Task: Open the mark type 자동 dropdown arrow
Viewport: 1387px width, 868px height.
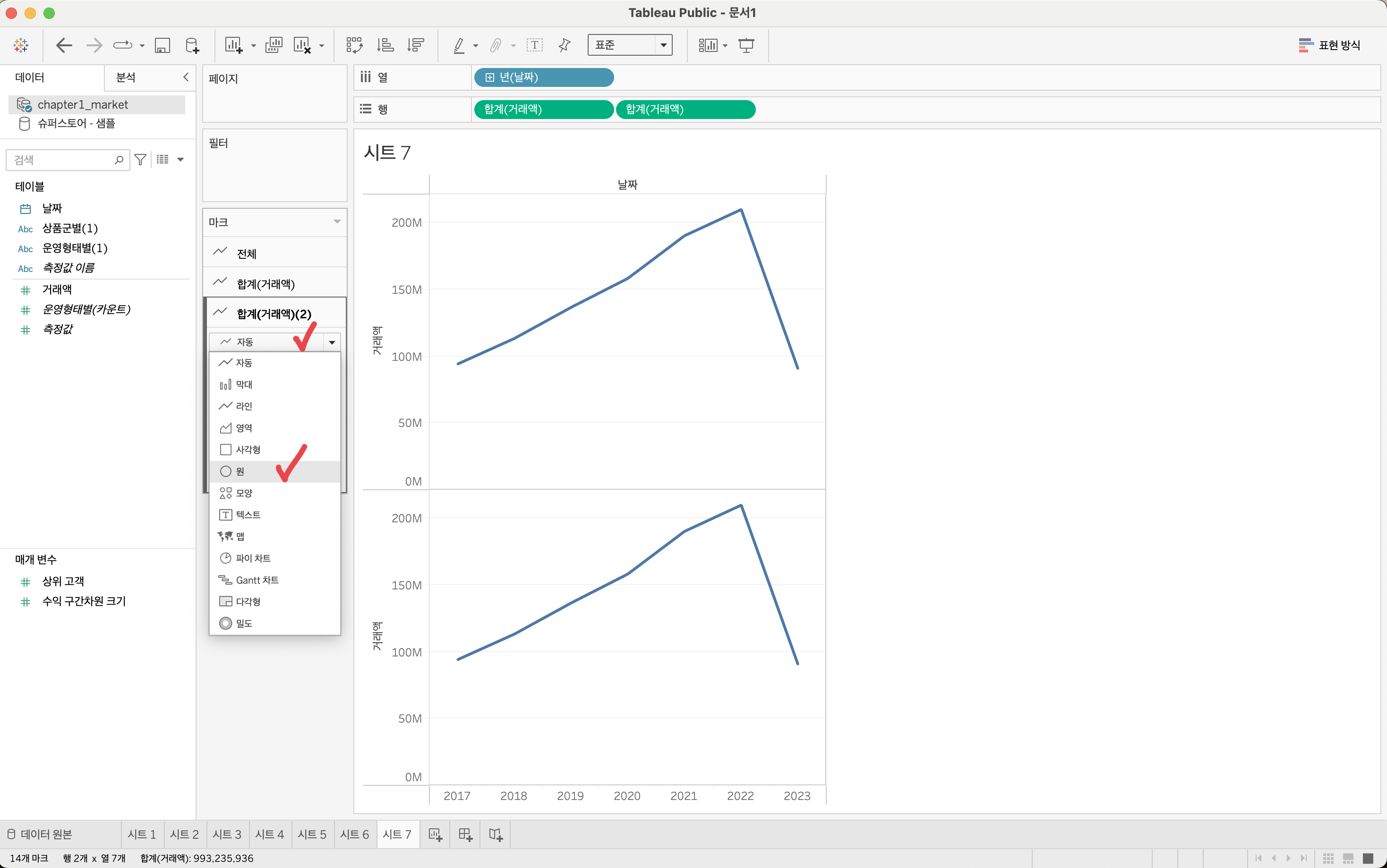Action: click(x=332, y=342)
